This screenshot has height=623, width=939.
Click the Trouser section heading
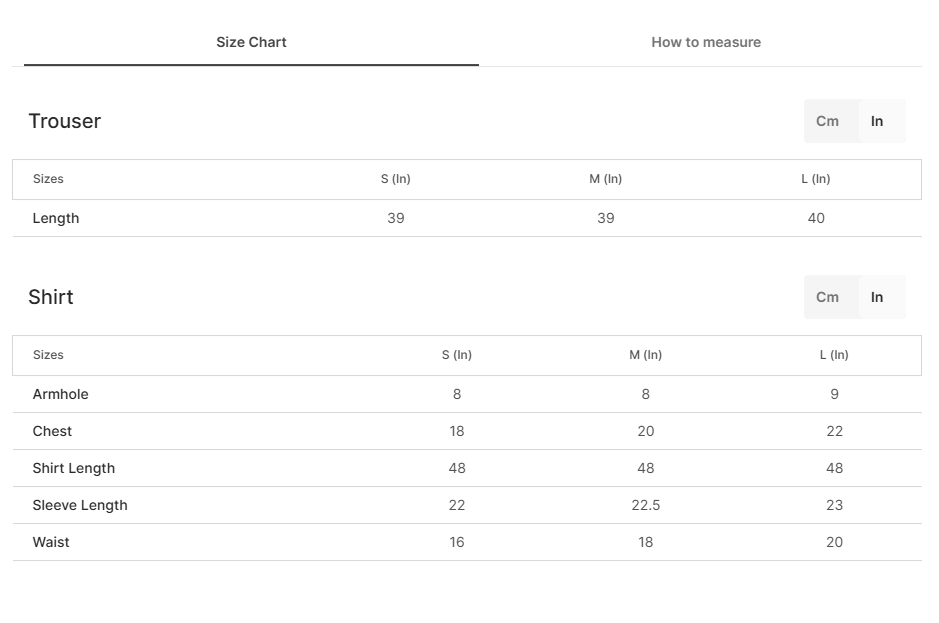[x=65, y=121]
